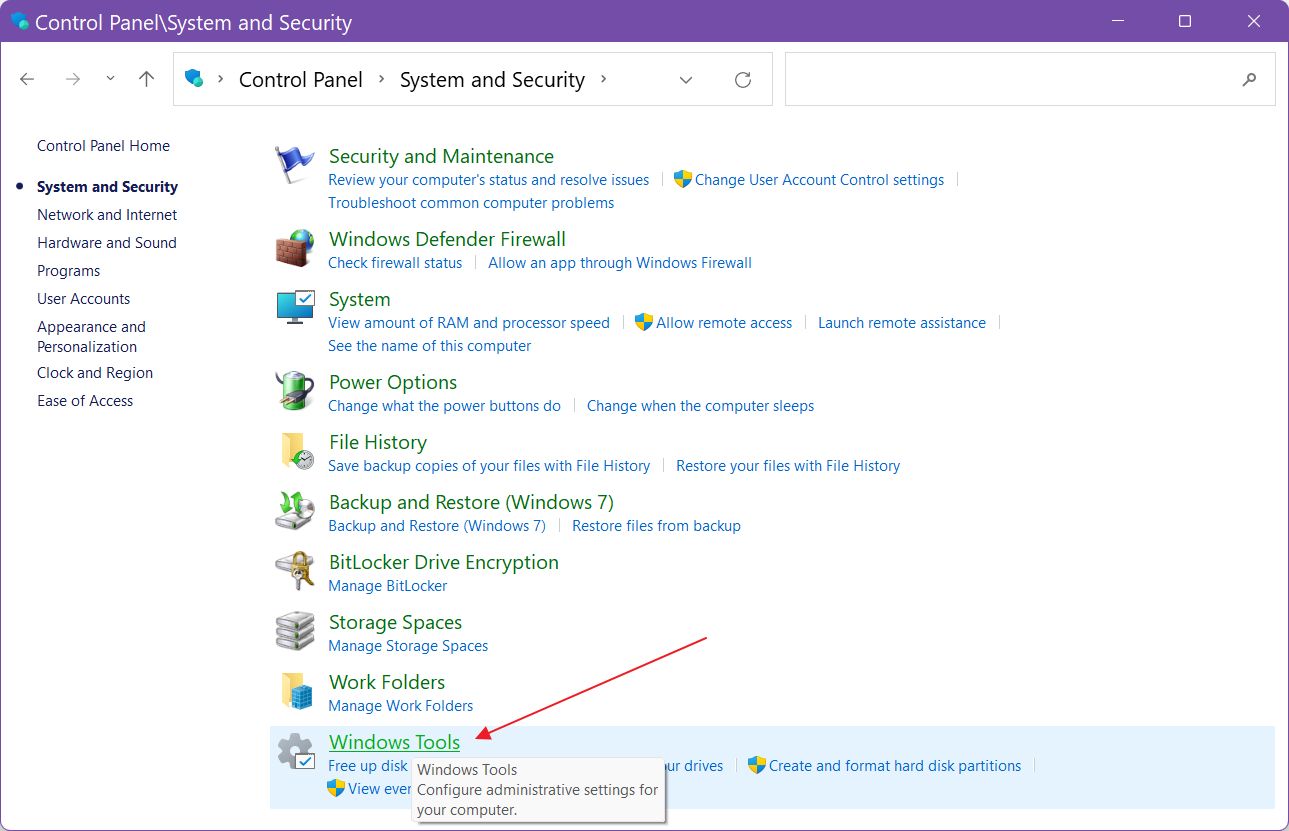Go back with the back arrow
This screenshot has width=1289, height=831.
tap(27, 79)
